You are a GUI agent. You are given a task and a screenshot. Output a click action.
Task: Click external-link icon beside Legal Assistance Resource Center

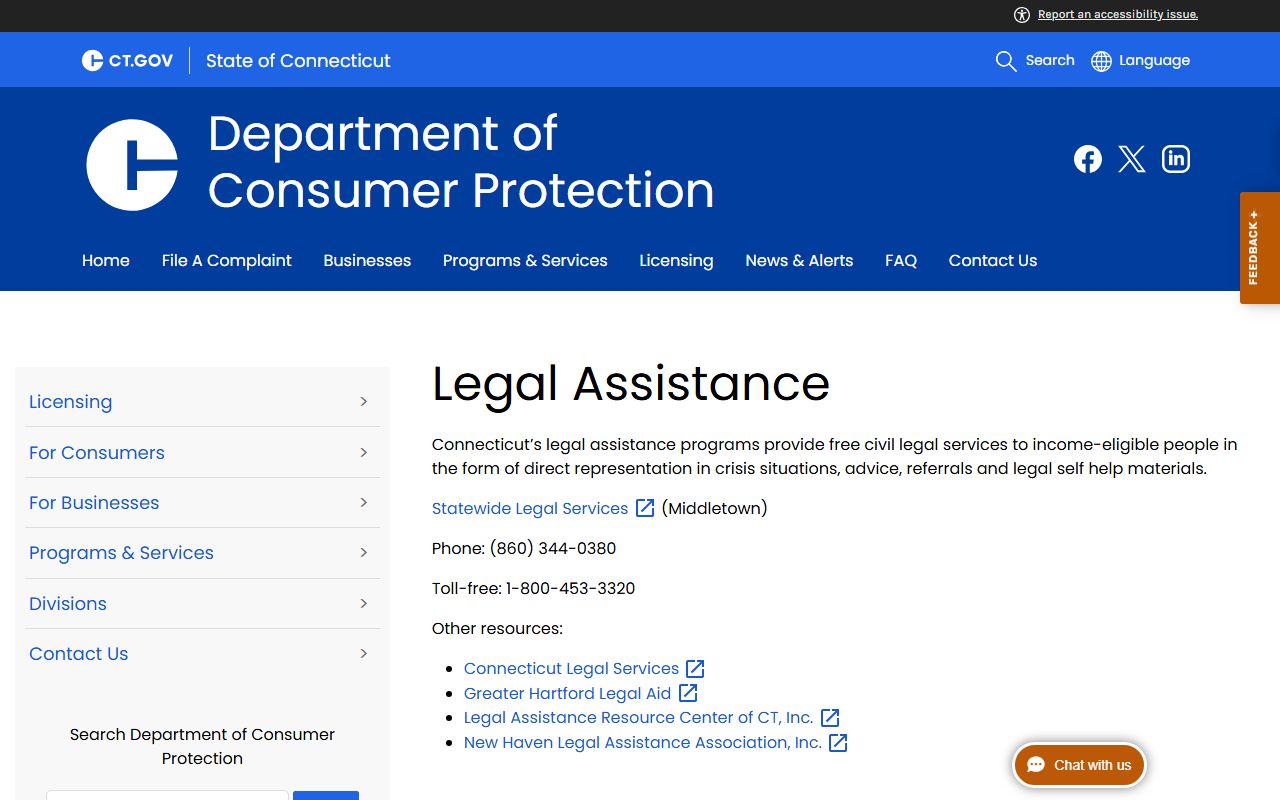click(830, 717)
